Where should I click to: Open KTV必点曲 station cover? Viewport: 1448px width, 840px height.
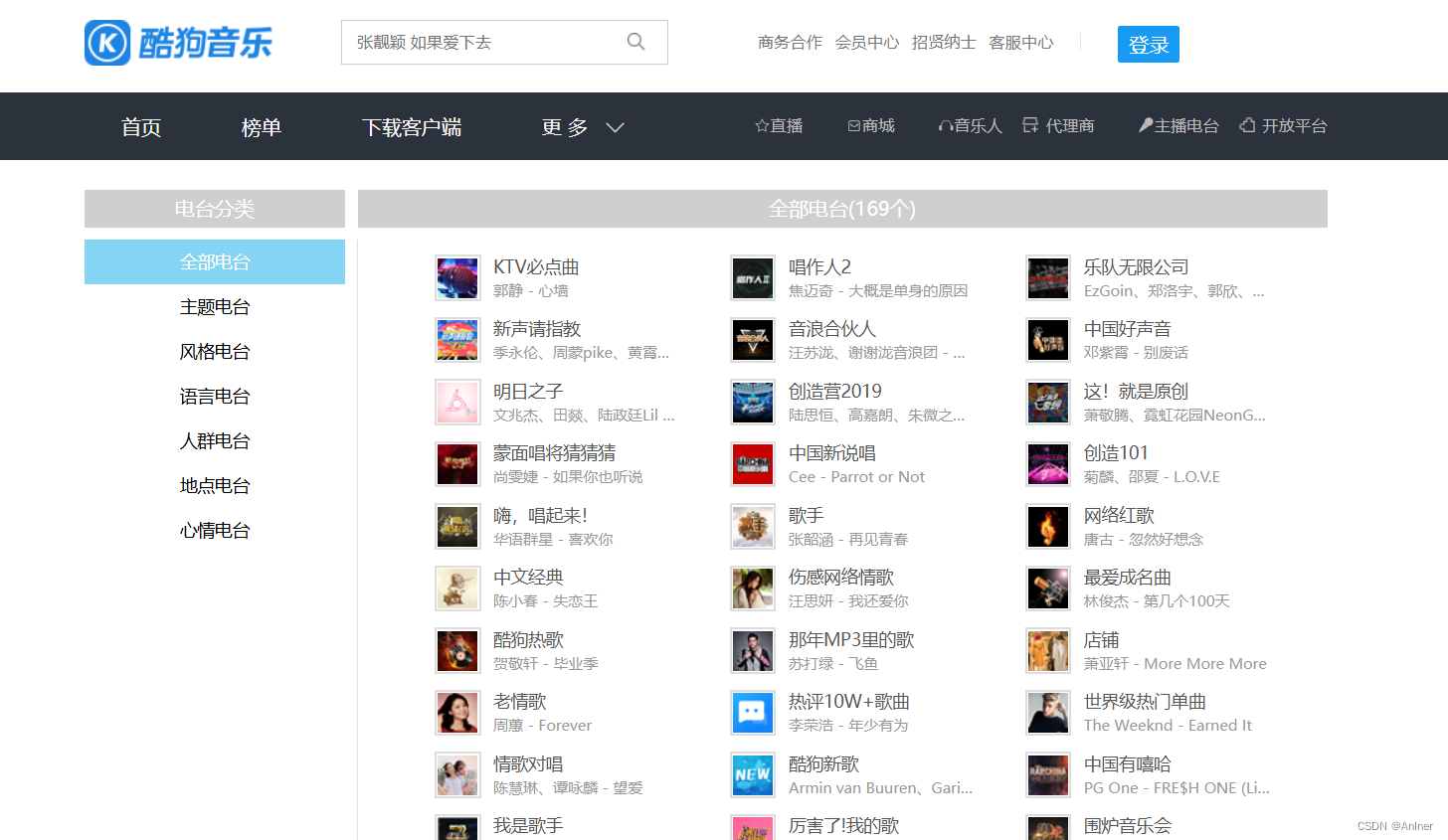[457, 278]
